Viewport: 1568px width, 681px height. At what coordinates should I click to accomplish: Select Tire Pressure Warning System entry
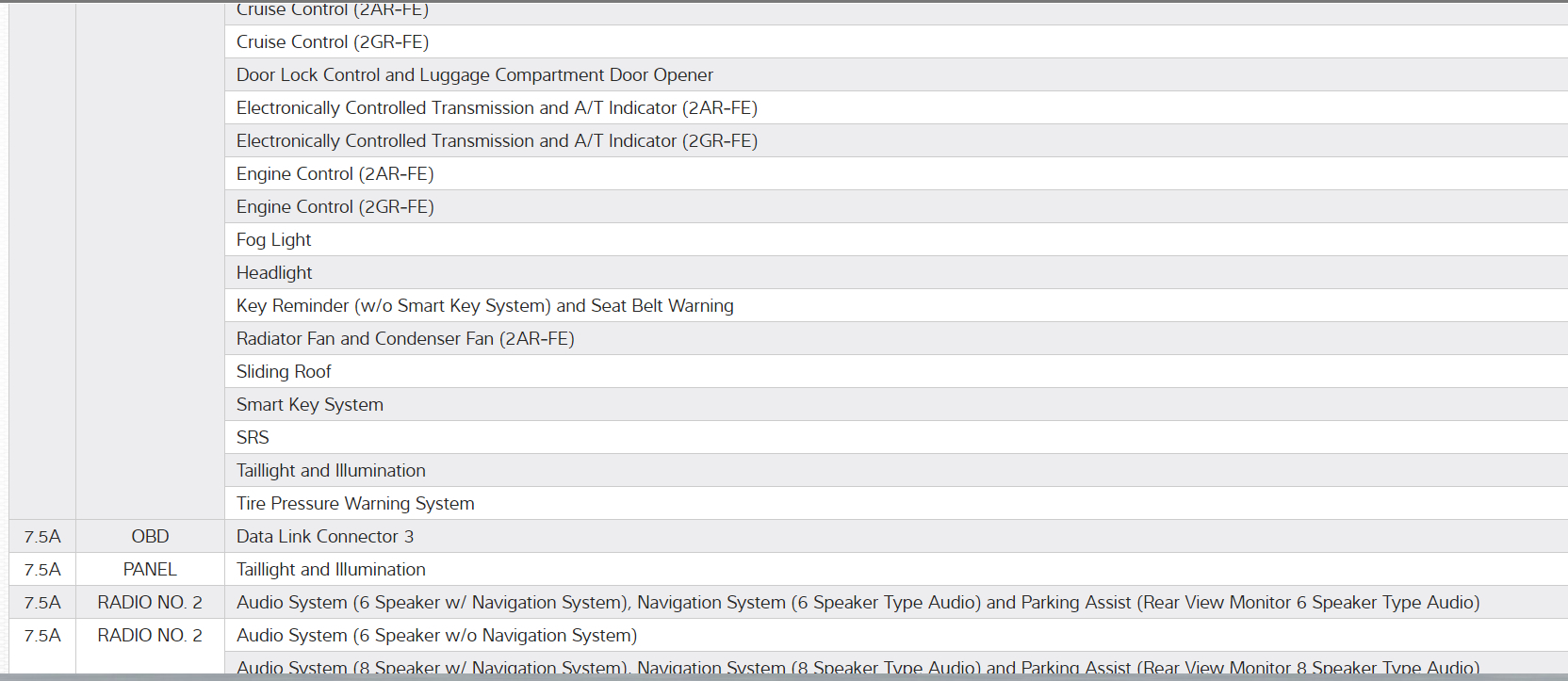click(355, 504)
